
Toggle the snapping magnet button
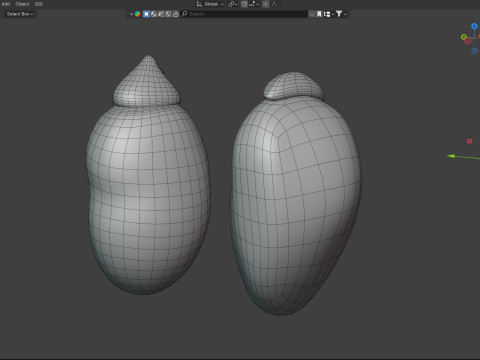pyautogui.click(x=244, y=4)
